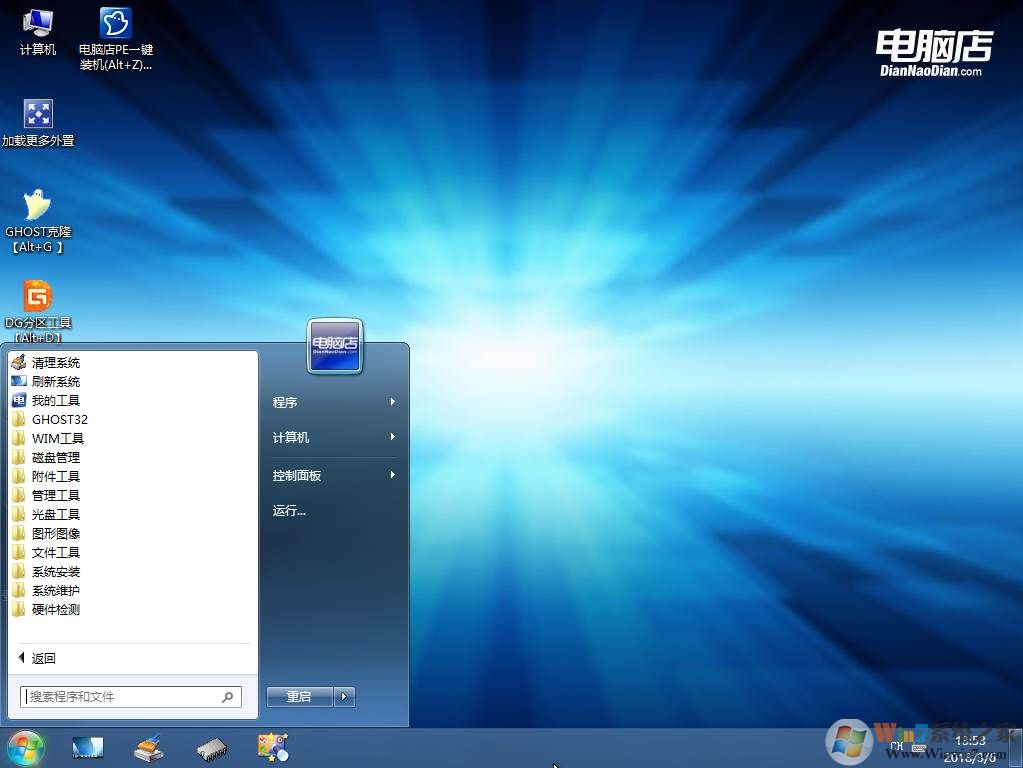The width and height of the screenshot is (1023, 768).
Task: Click 返回 to go back
Action: [43, 658]
